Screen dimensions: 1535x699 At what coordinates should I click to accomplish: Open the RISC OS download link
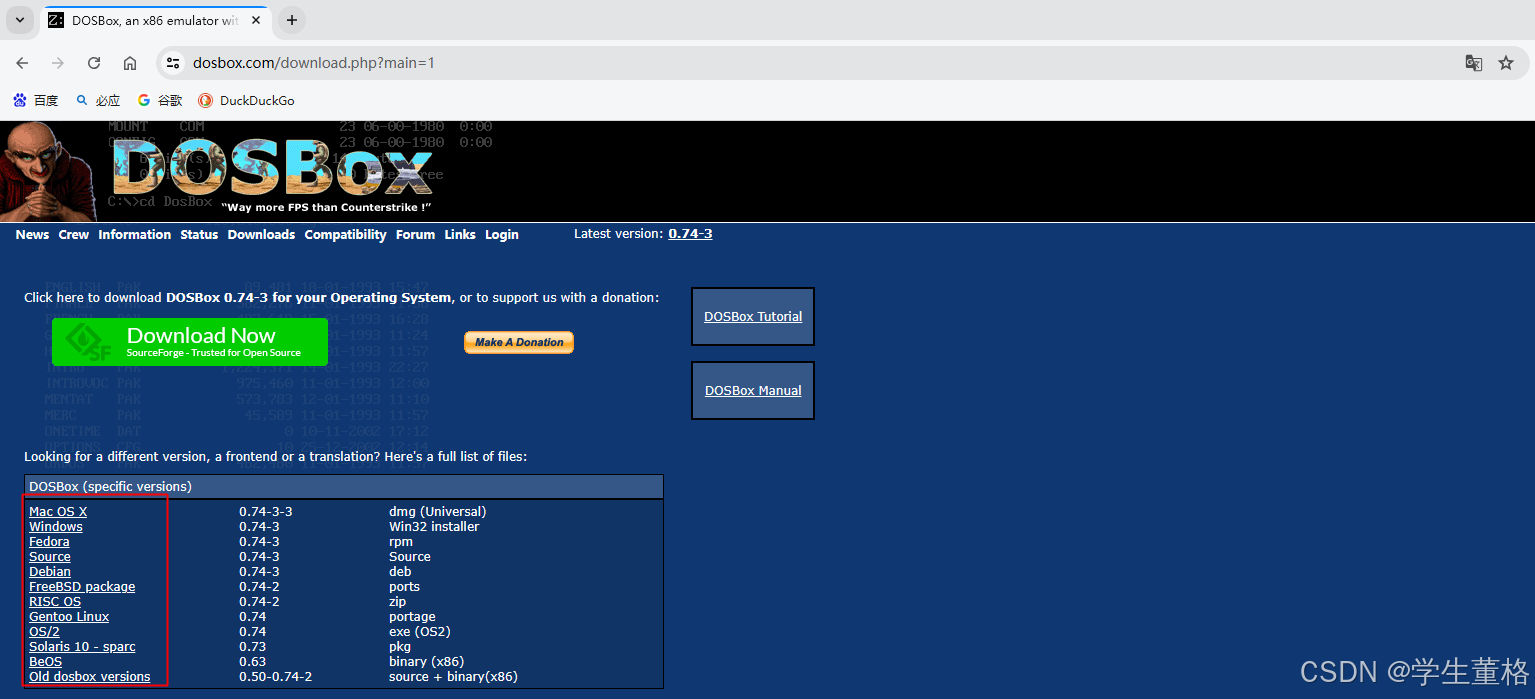pos(55,601)
